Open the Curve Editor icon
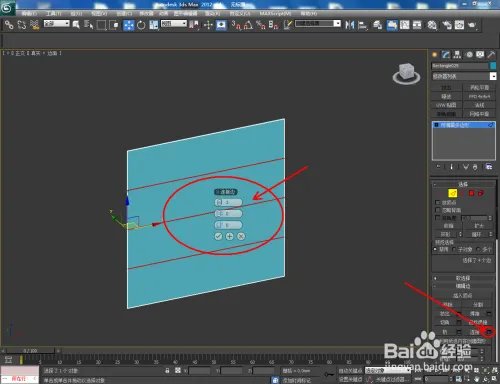This screenshot has height=384, width=500. (x=405, y=25)
